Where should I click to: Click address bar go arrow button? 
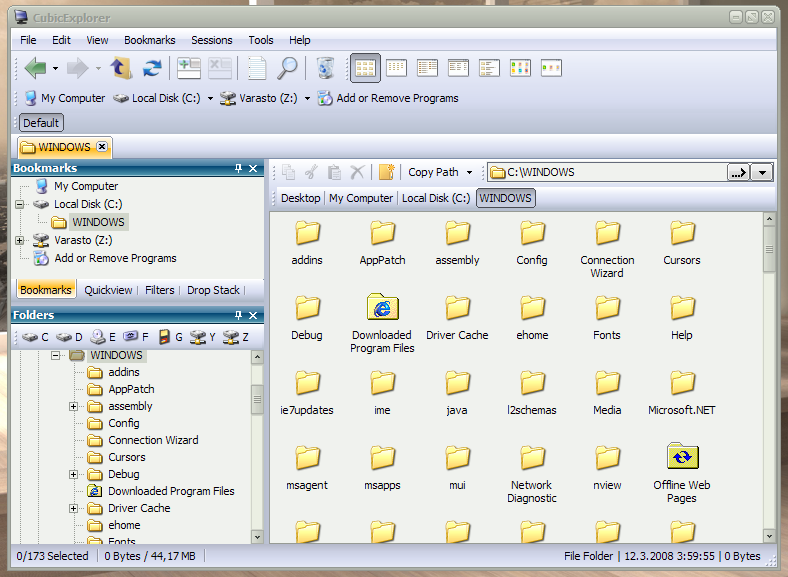click(738, 172)
